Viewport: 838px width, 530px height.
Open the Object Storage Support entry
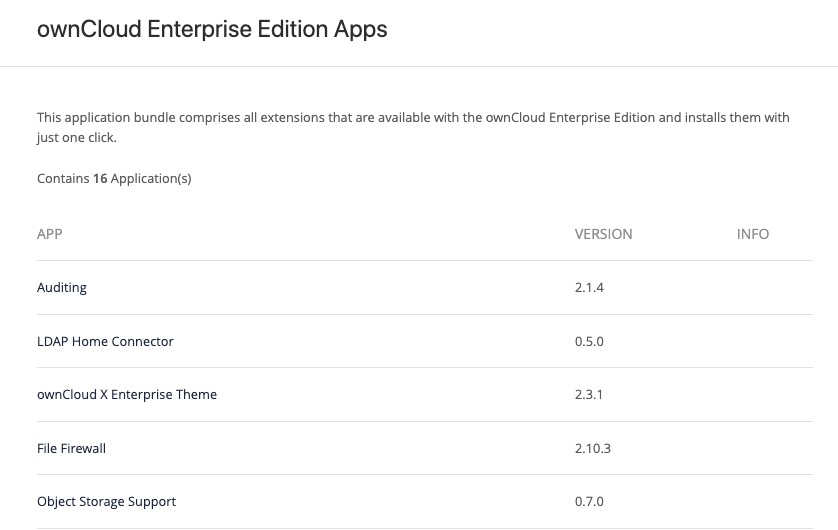coord(106,502)
